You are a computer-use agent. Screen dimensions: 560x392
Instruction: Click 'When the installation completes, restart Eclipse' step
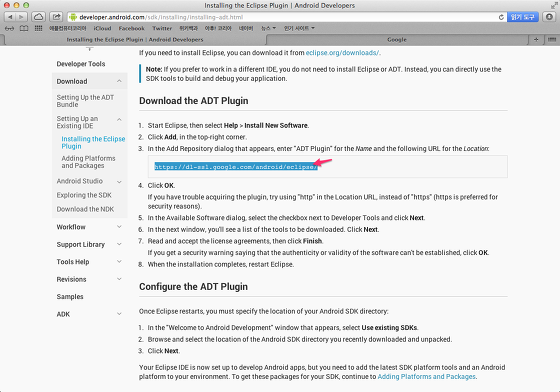tap(221, 265)
